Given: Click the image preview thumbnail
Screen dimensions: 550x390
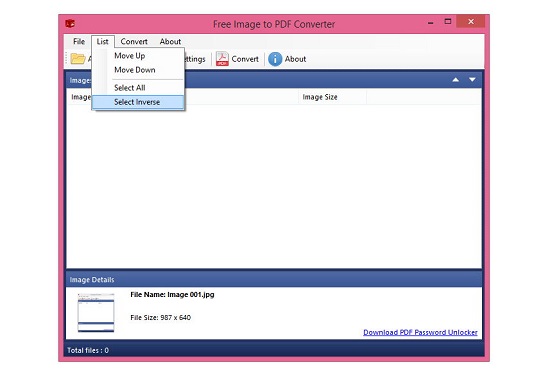Looking at the screenshot, I should tap(96, 312).
